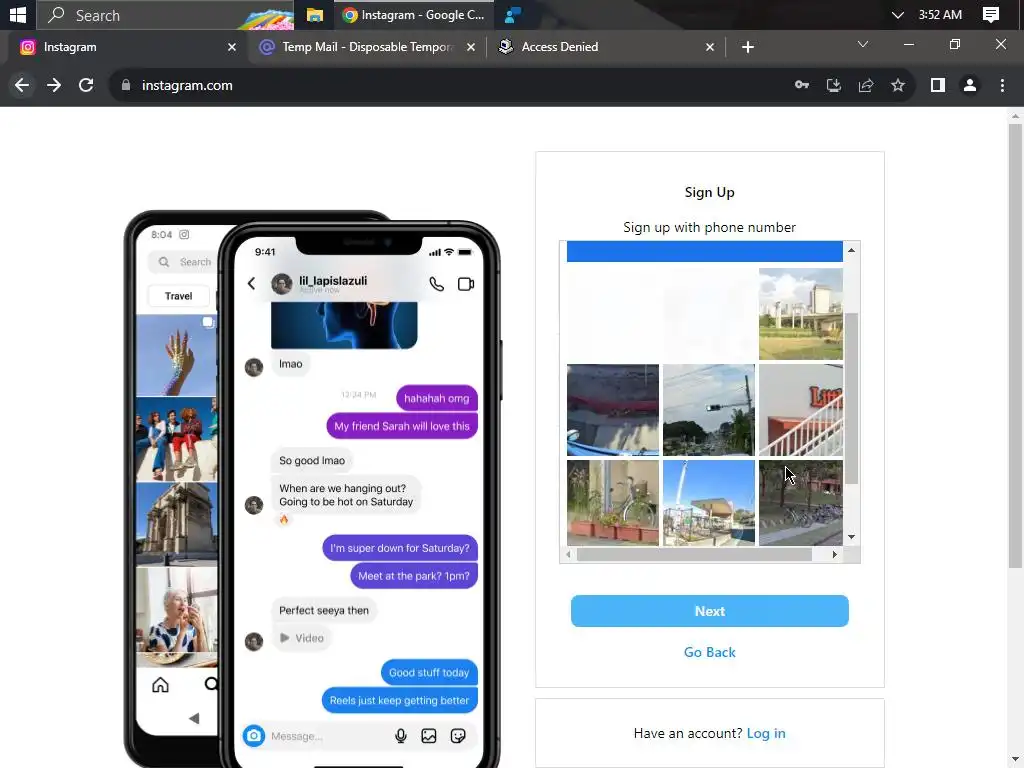Image resolution: width=1024 pixels, height=768 pixels.
Task: Tap the video call icon in chat mockup
Action: 466,284
